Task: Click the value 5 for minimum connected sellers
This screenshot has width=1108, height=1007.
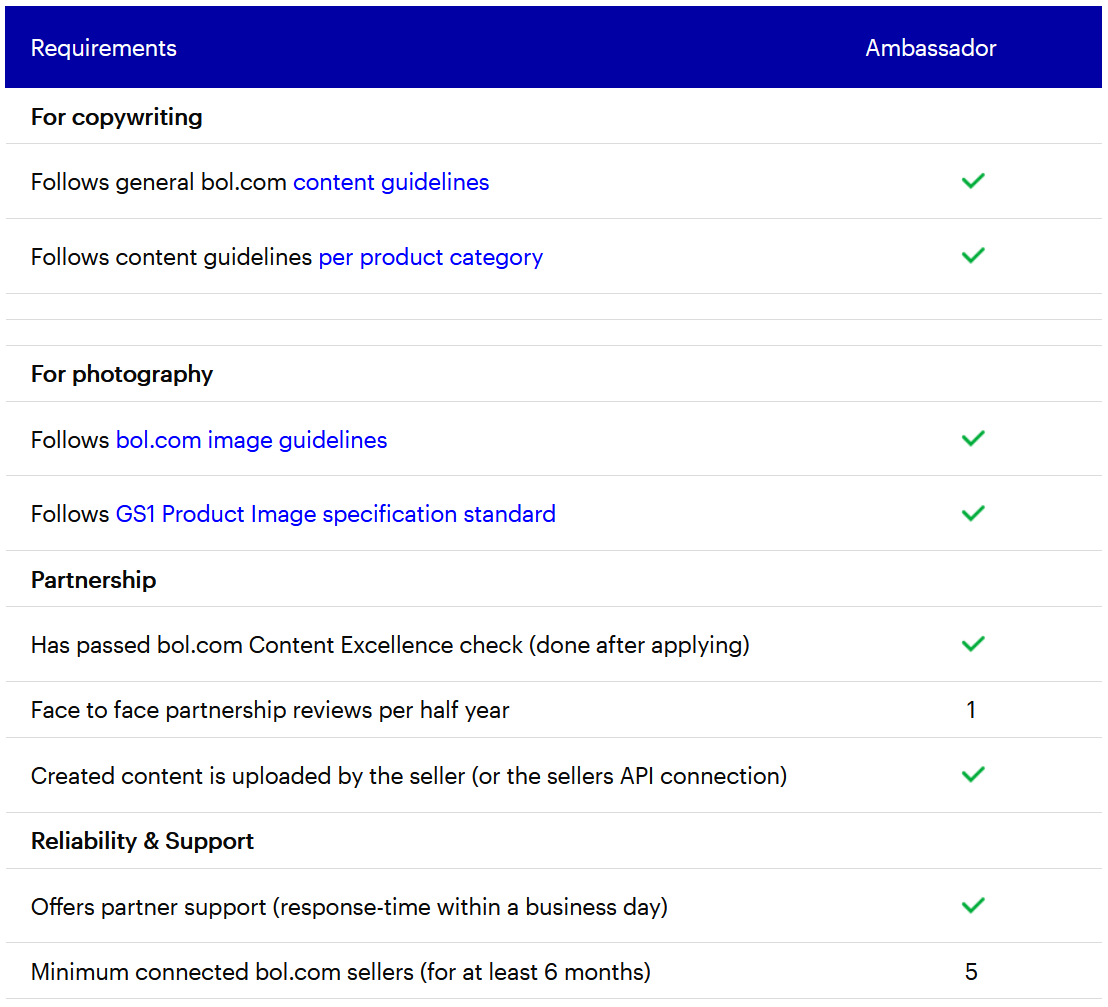Action: 971,971
